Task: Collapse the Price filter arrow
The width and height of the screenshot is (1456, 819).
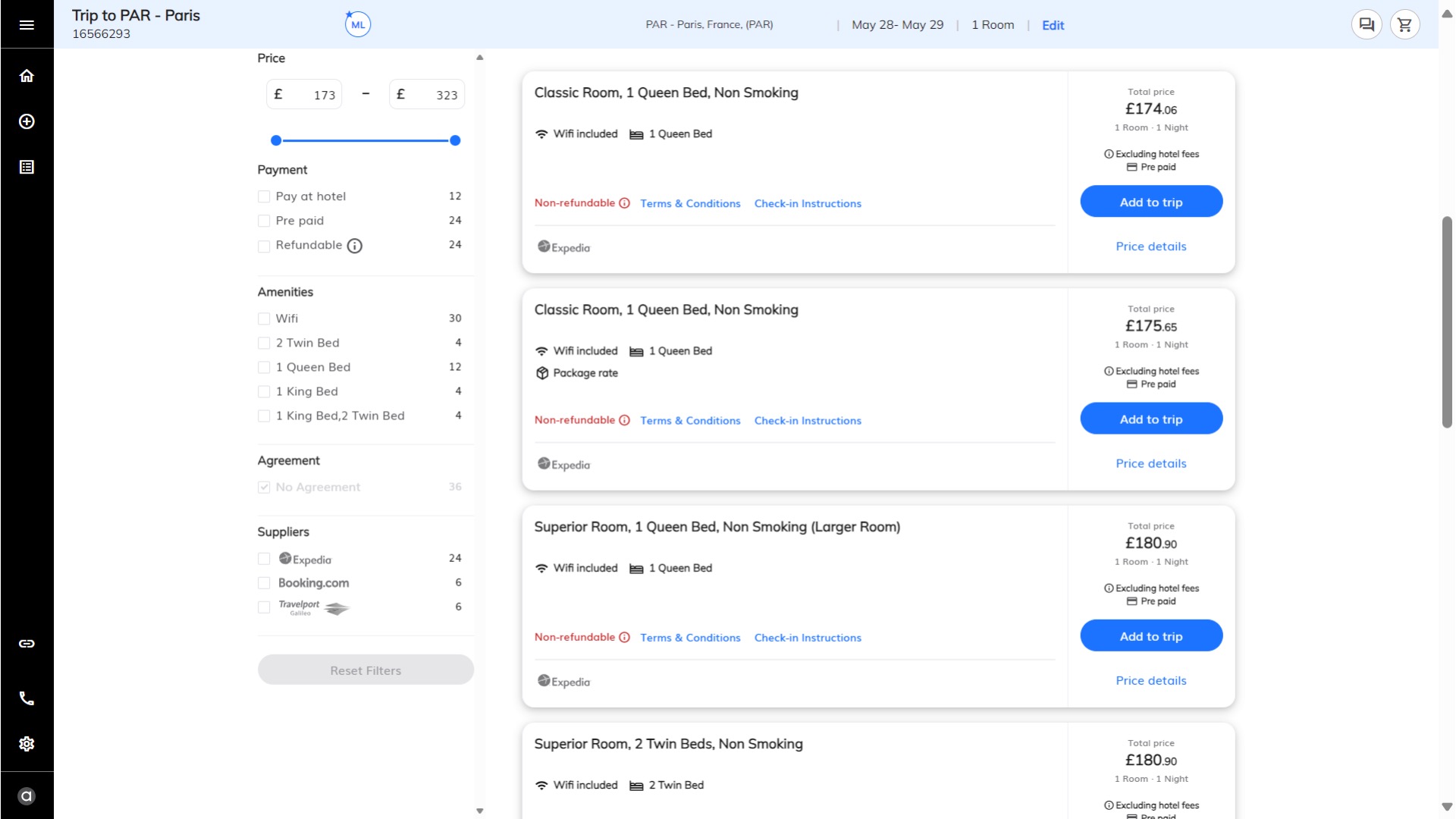Action: pyautogui.click(x=479, y=58)
